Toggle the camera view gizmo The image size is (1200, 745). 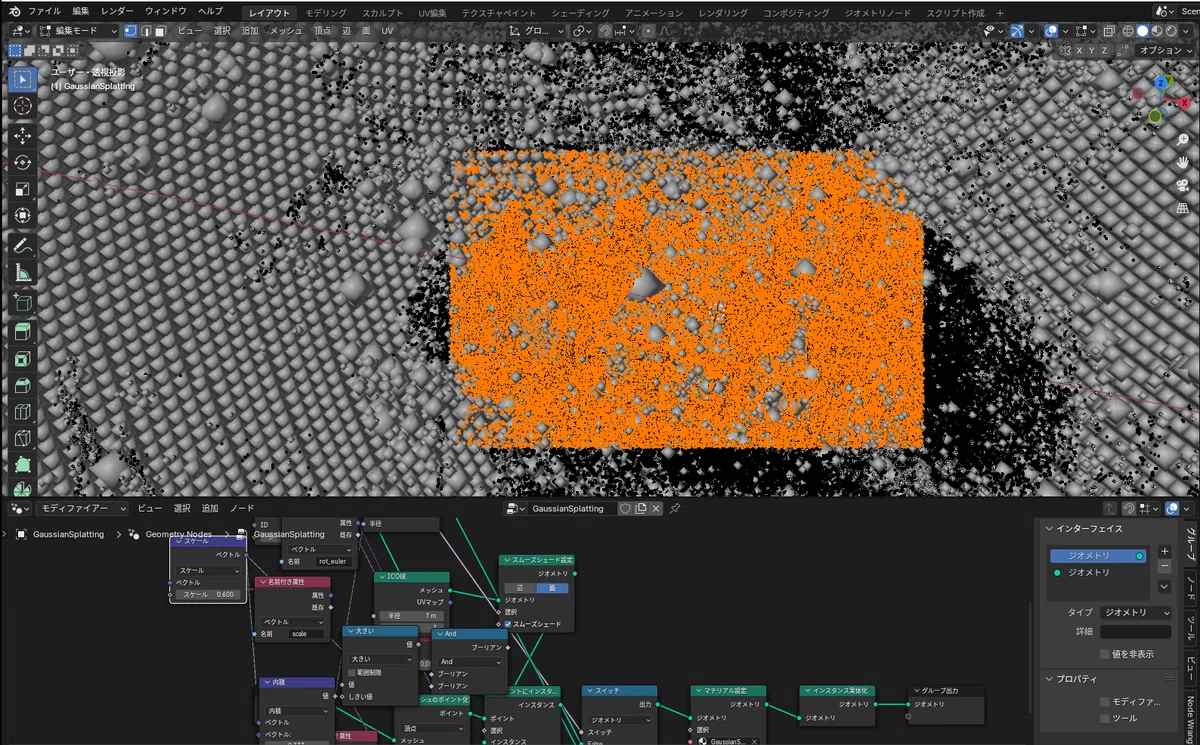(x=1183, y=185)
